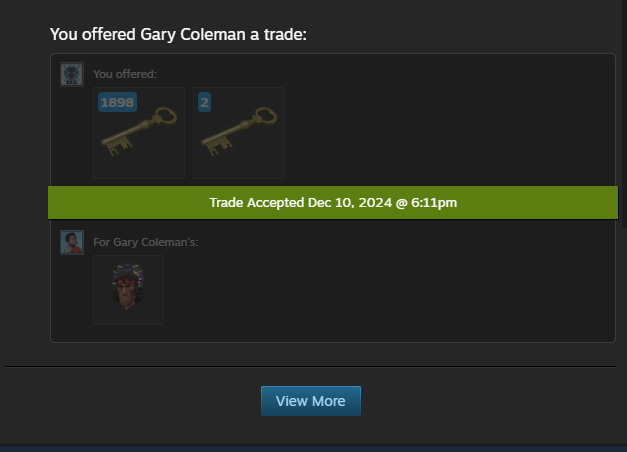Click the 'You offered:' label

pyautogui.click(x=125, y=74)
